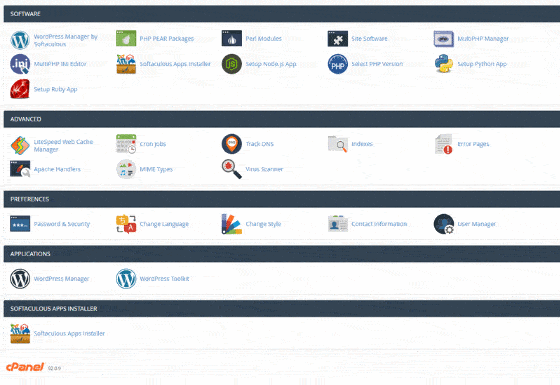Open the MultiPHP Manager icon
The width and height of the screenshot is (560, 385).
point(444,39)
